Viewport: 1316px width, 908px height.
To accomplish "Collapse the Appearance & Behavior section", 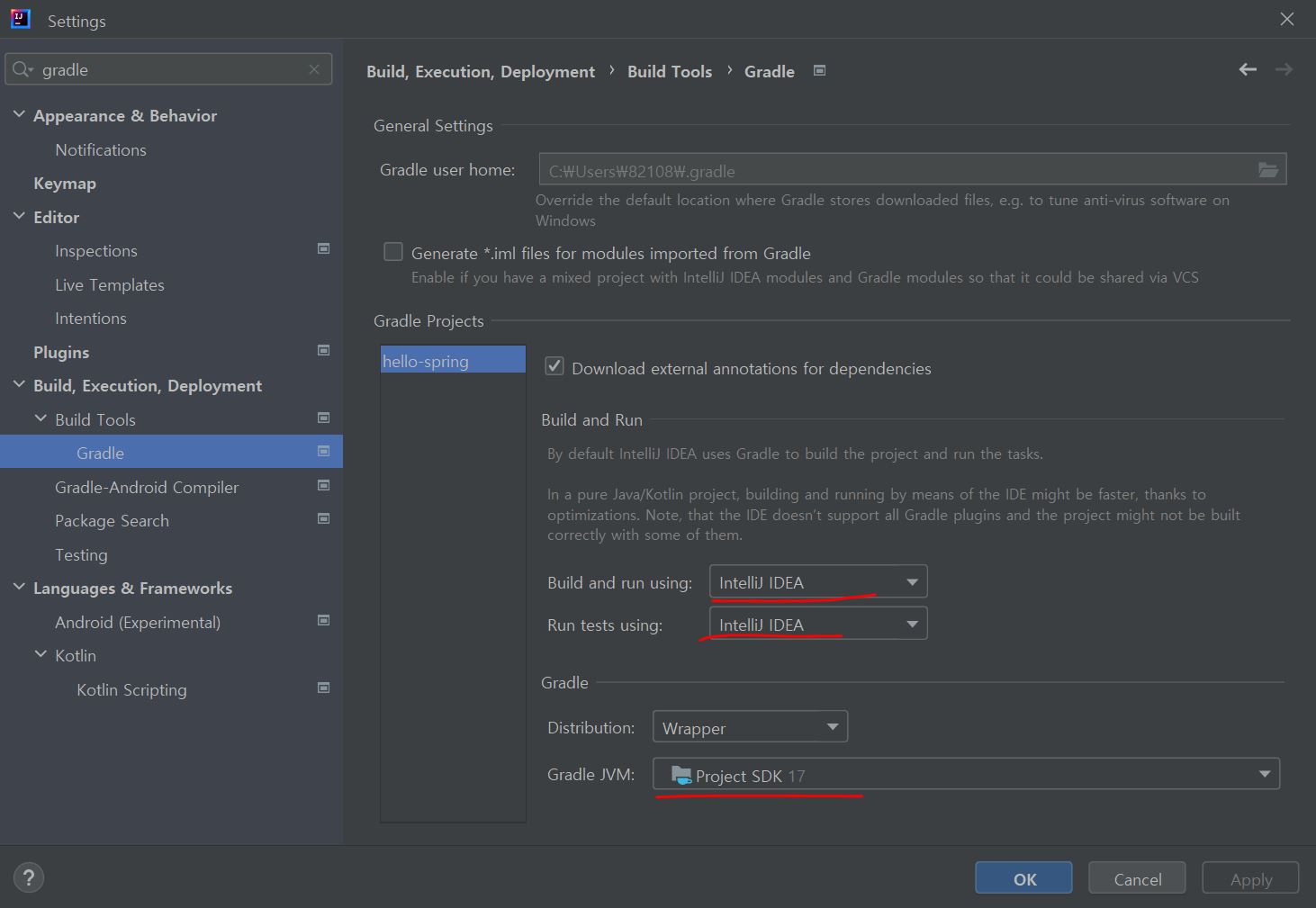I will coord(19,114).
